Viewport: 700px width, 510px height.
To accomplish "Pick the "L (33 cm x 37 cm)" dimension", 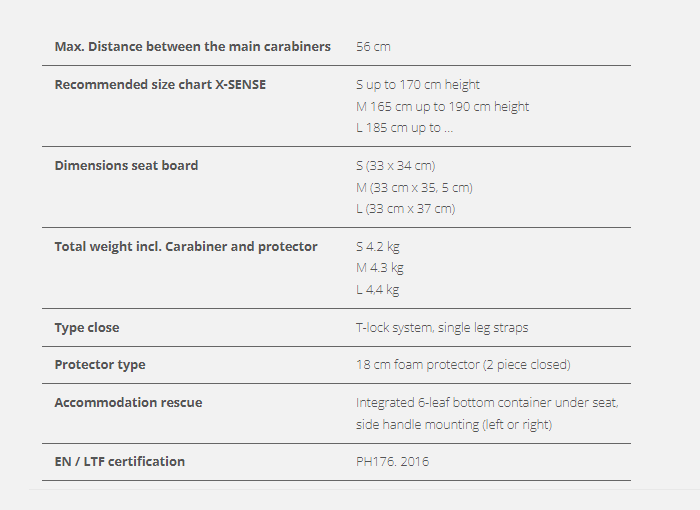I will pyautogui.click(x=405, y=209).
